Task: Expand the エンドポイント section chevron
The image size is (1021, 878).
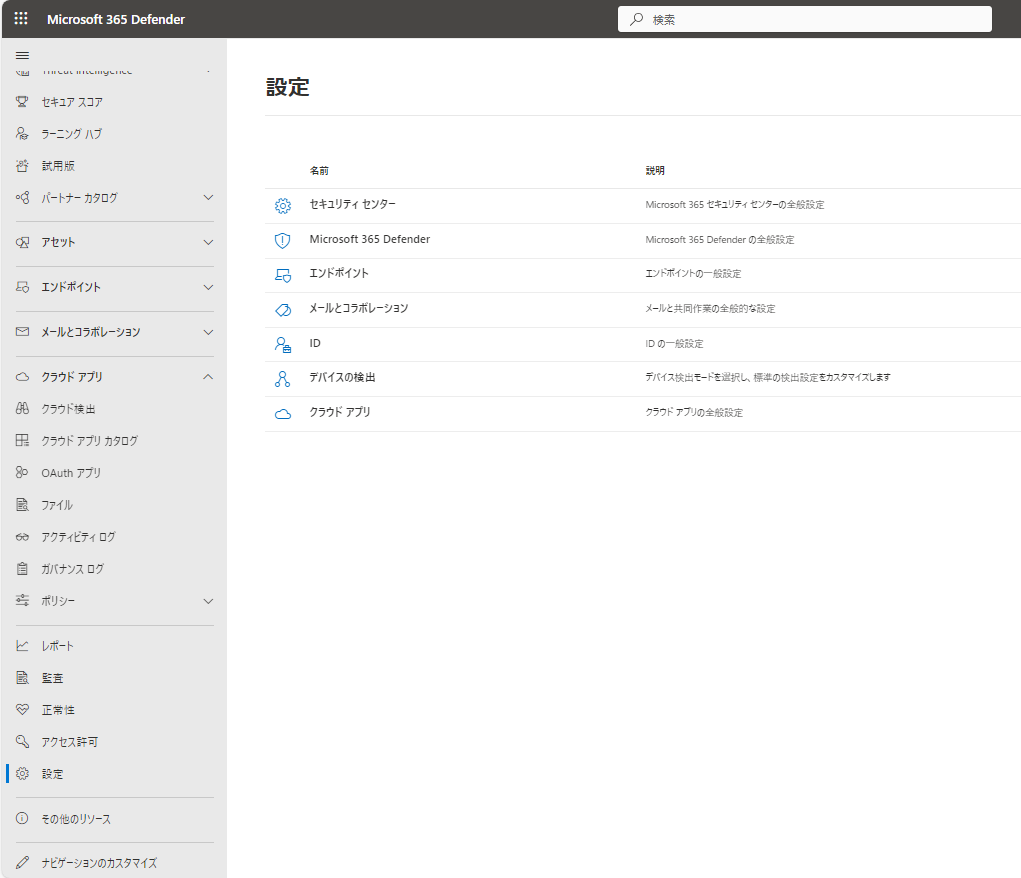Action: (208, 287)
